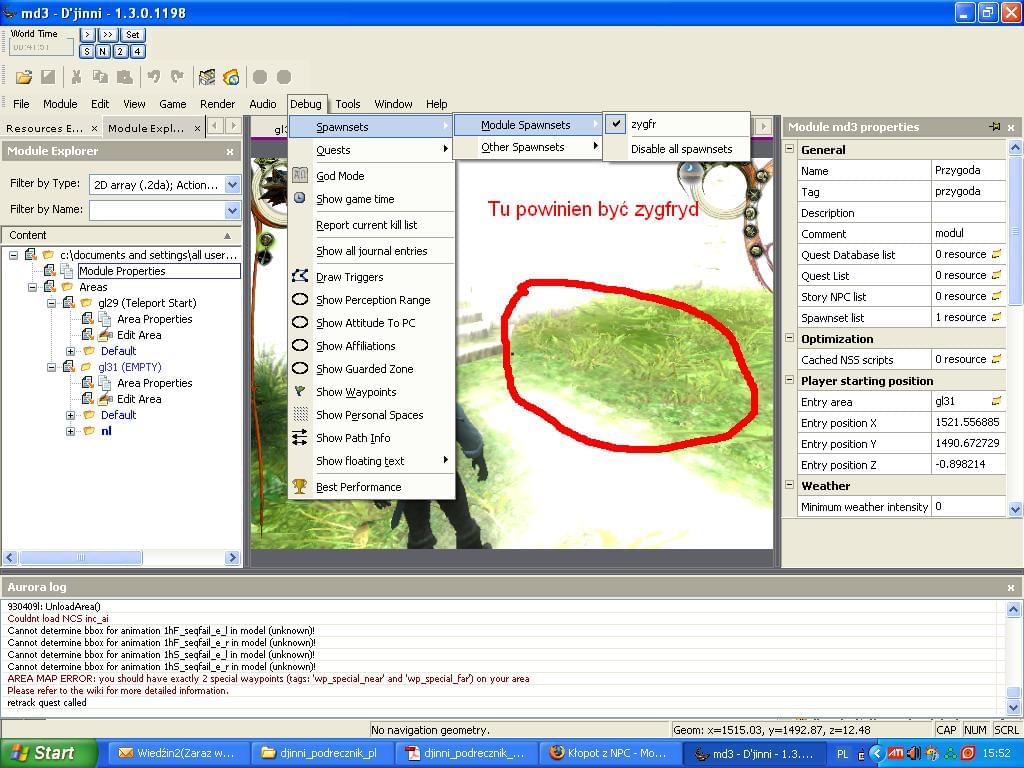
Task: Collapse the gl29 (Teleport Start) tree node
Action: [54, 303]
